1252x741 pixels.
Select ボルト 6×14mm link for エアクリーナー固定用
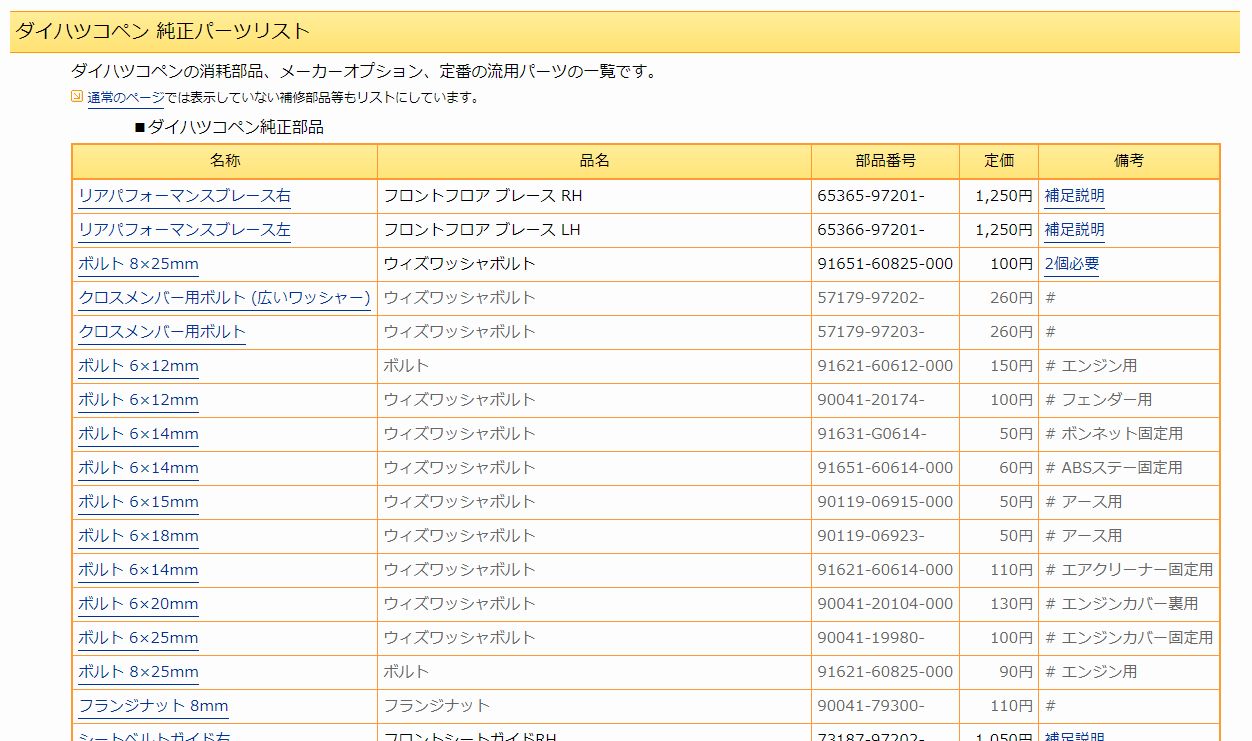point(138,570)
